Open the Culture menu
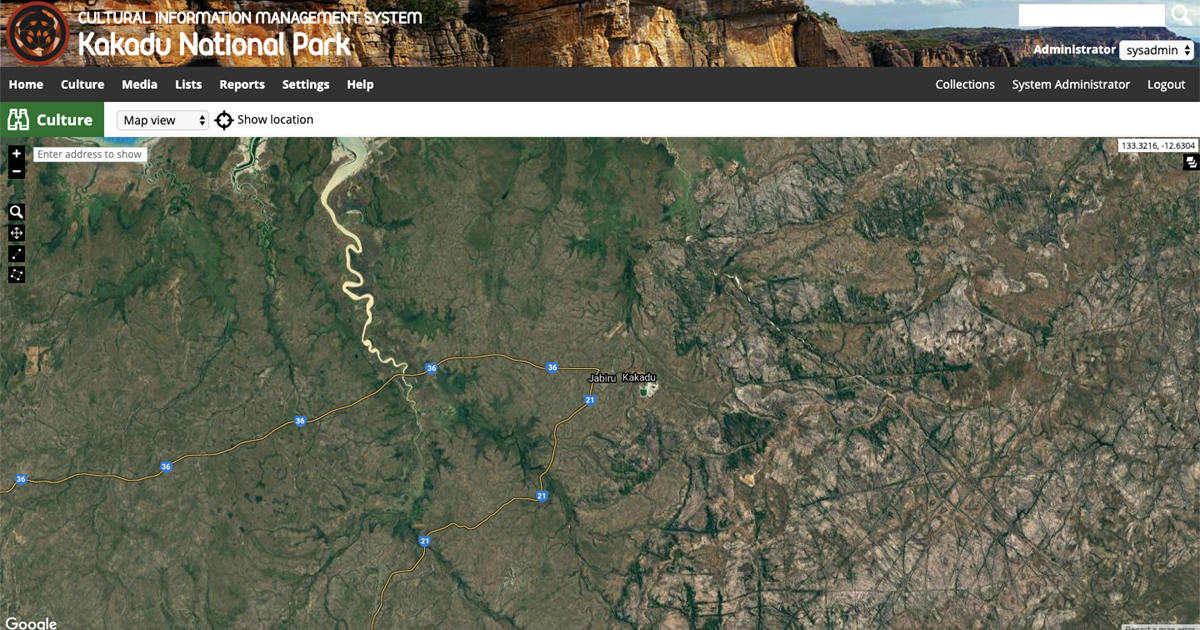1200x630 pixels. coord(82,85)
